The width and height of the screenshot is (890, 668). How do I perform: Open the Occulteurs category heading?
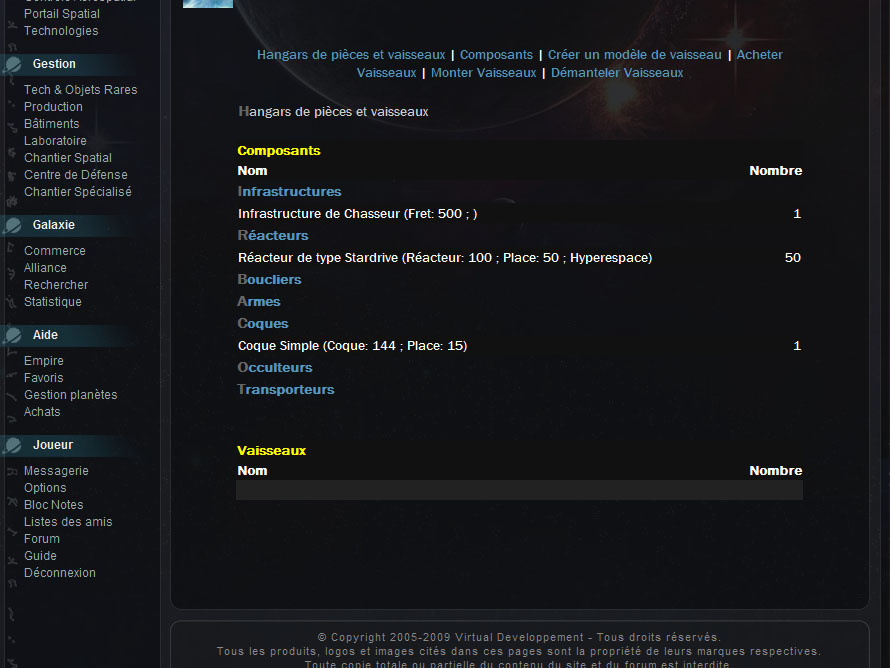[x=275, y=367]
